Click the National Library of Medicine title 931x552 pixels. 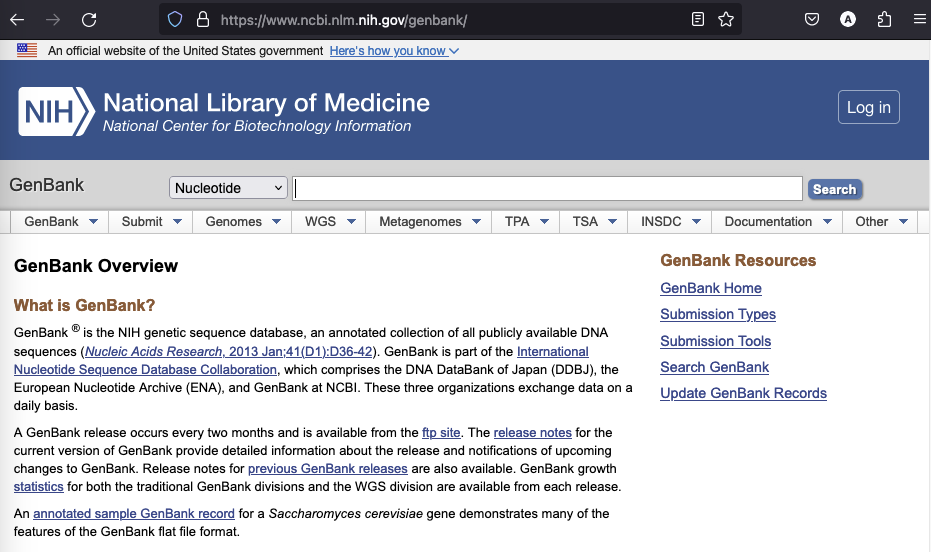pos(266,103)
